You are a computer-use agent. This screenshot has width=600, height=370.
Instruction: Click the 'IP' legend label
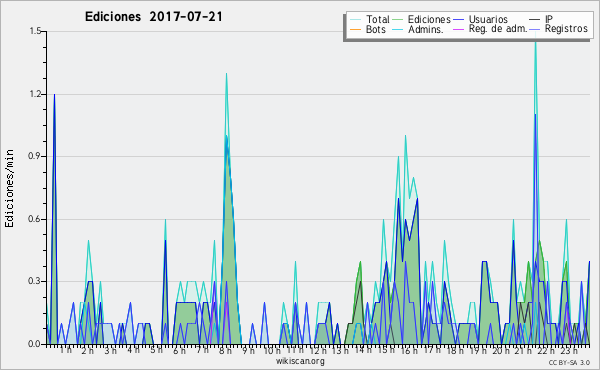[x=549, y=19]
